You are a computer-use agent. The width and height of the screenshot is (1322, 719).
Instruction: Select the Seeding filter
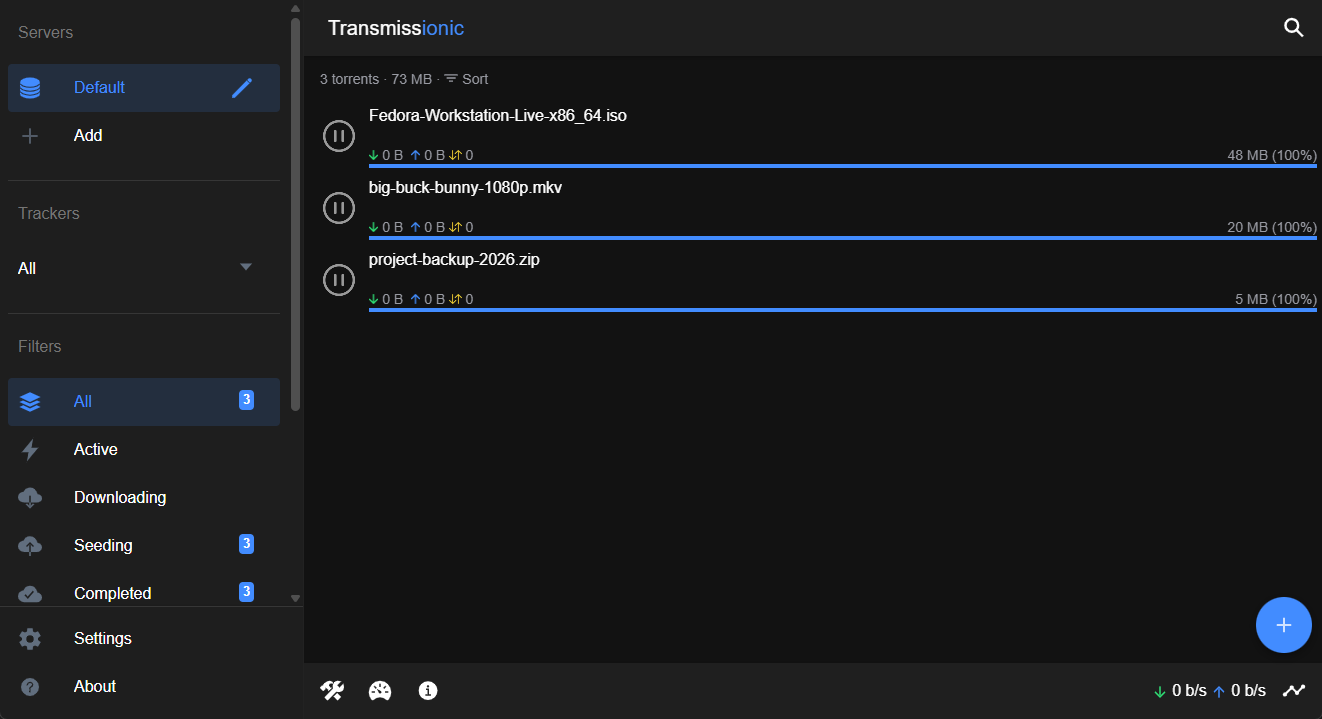[x=144, y=546]
